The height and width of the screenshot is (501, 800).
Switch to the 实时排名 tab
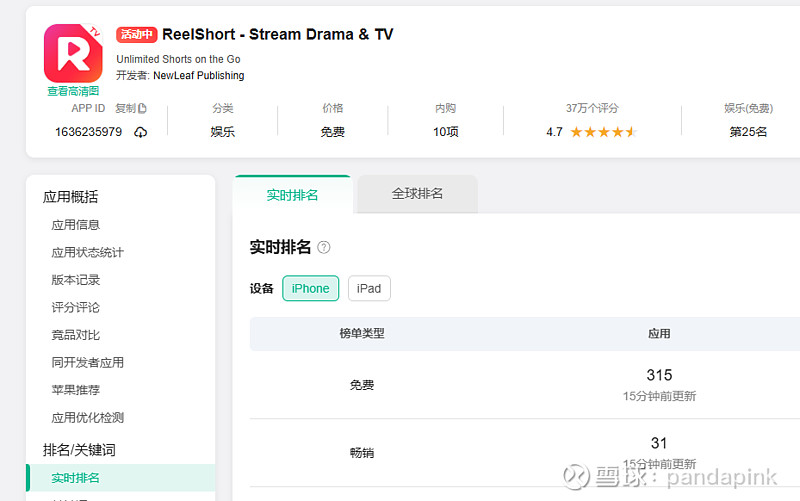tap(292, 195)
